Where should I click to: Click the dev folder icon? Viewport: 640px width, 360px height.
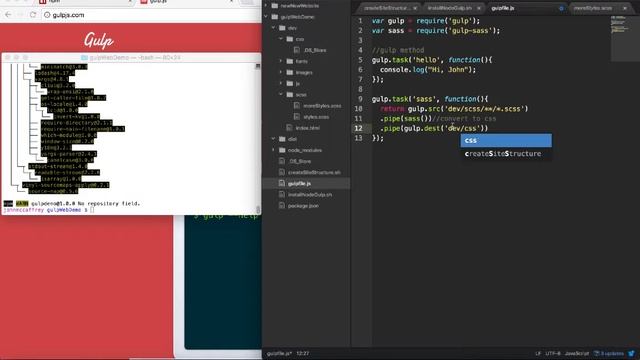282,28
